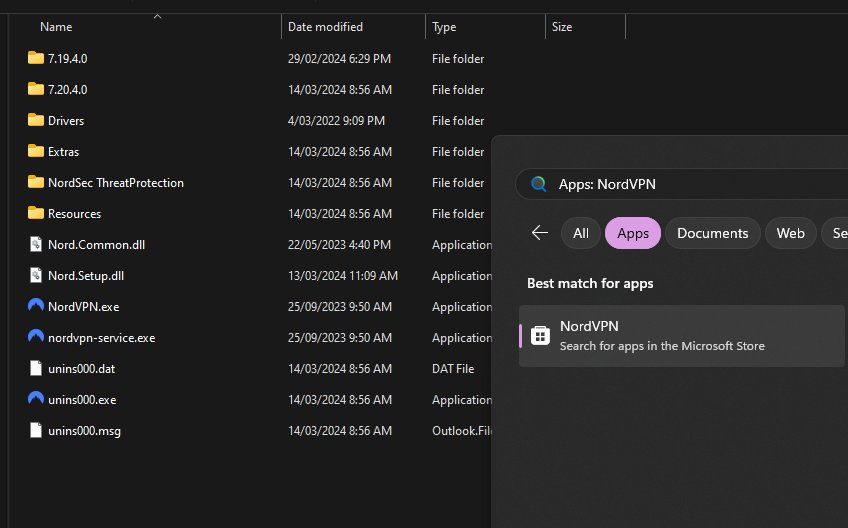Click the Nord.Common.dll file icon
The height and width of the screenshot is (528, 848).
coord(36,244)
